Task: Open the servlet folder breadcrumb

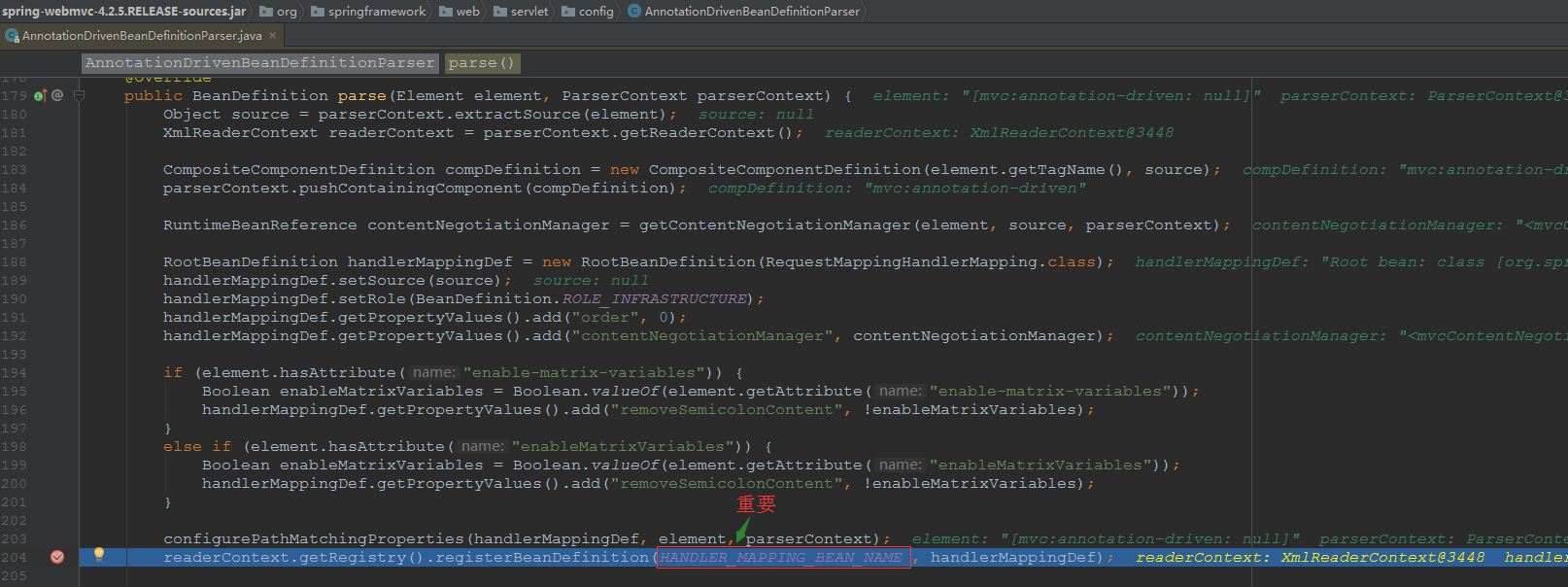Action: click(521, 12)
